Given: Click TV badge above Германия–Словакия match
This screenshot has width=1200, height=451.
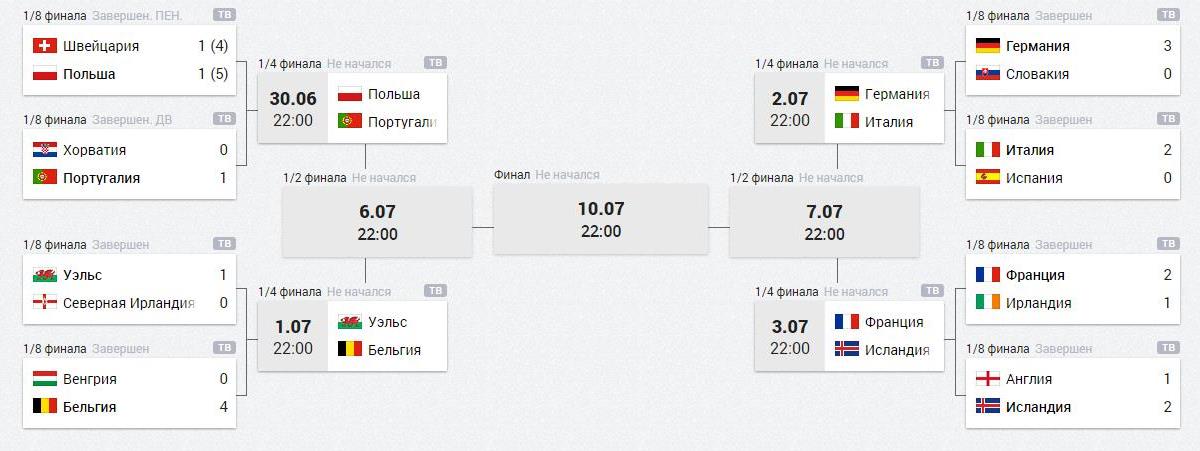Looking at the screenshot, I should click(1168, 16).
